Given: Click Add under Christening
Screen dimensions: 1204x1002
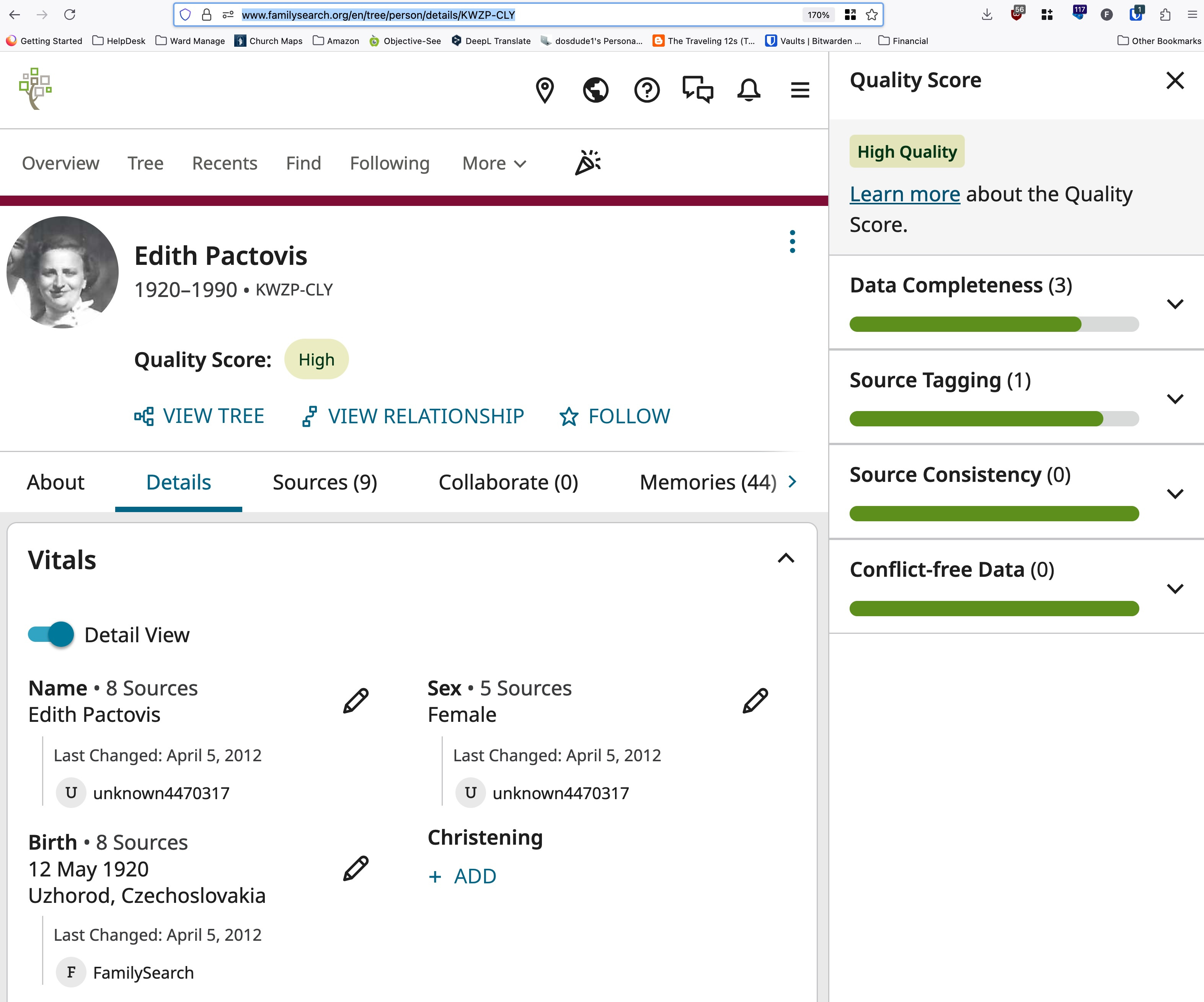Looking at the screenshot, I should [463, 876].
